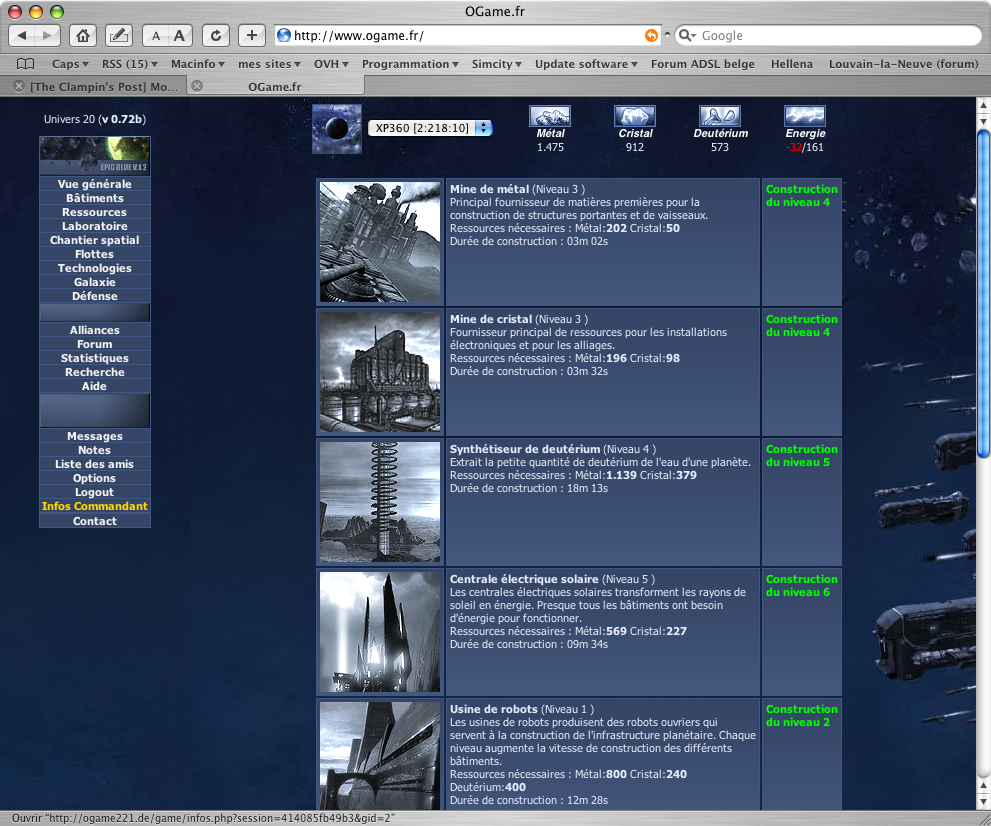Expand the Macinfo bookmarks folder
991x826 pixels.
click(198, 64)
